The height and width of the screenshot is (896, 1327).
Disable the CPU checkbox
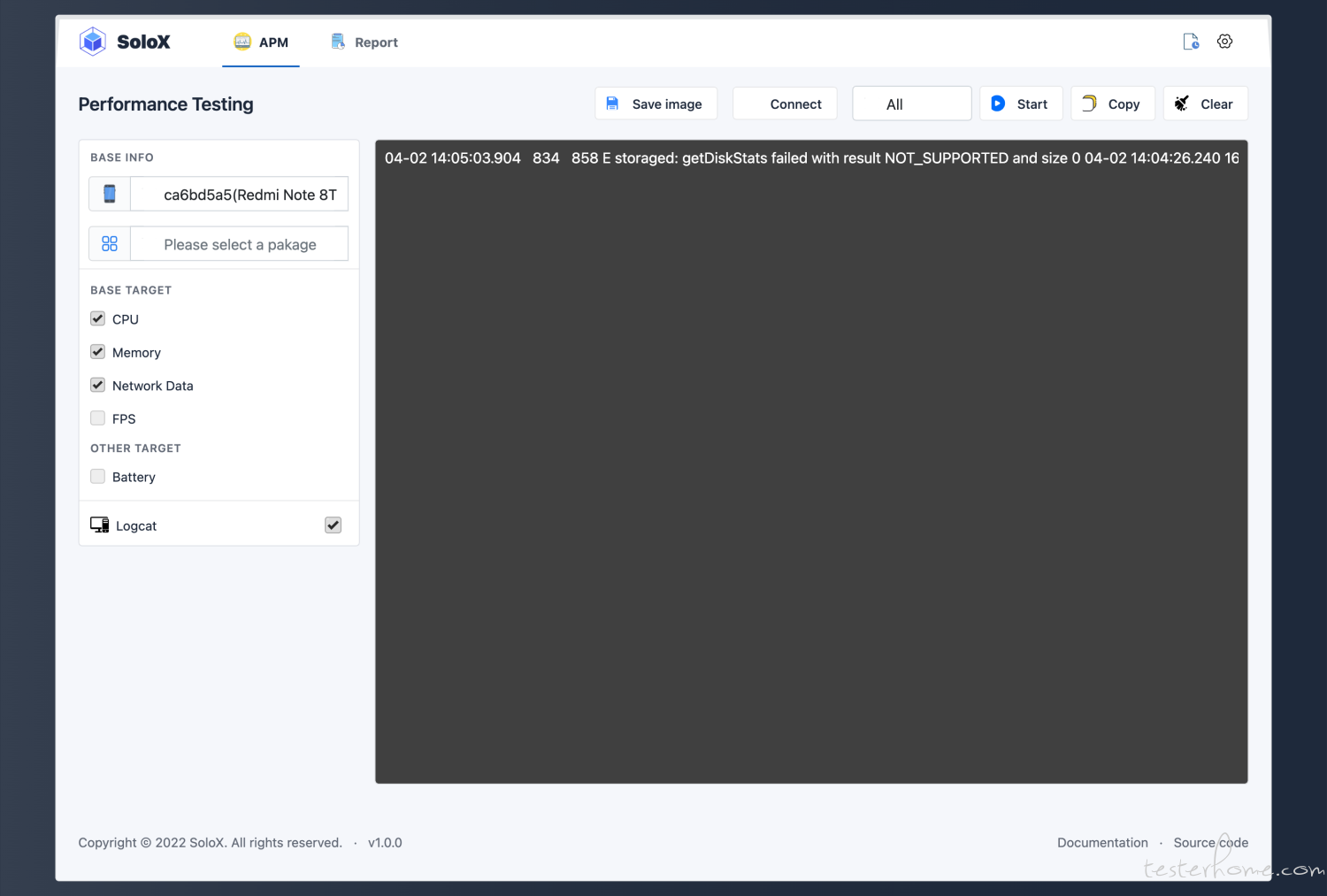(97, 318)
